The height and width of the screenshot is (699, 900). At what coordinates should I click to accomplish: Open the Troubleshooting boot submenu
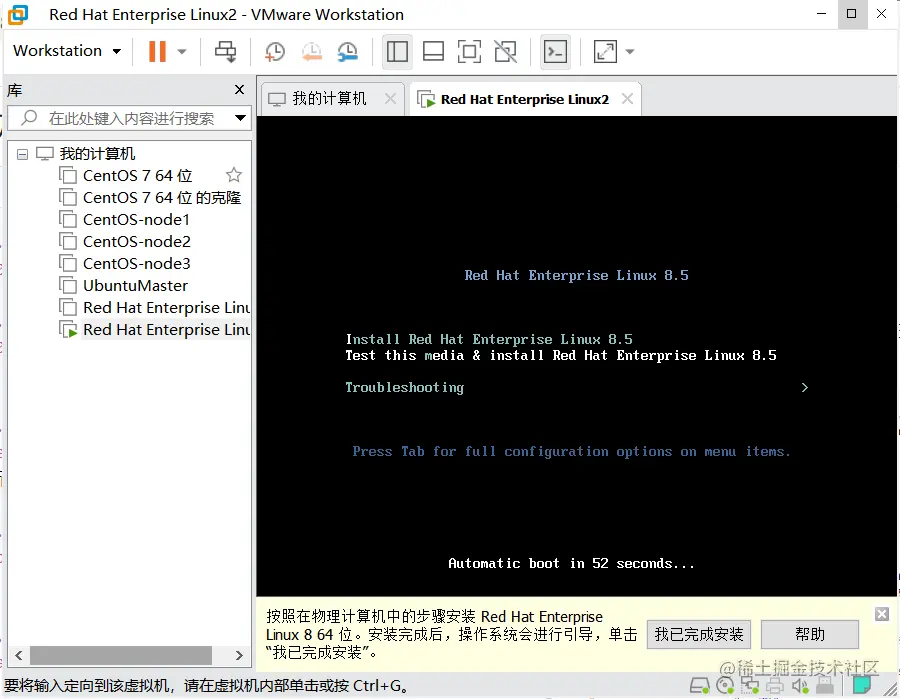click(405, 387)
